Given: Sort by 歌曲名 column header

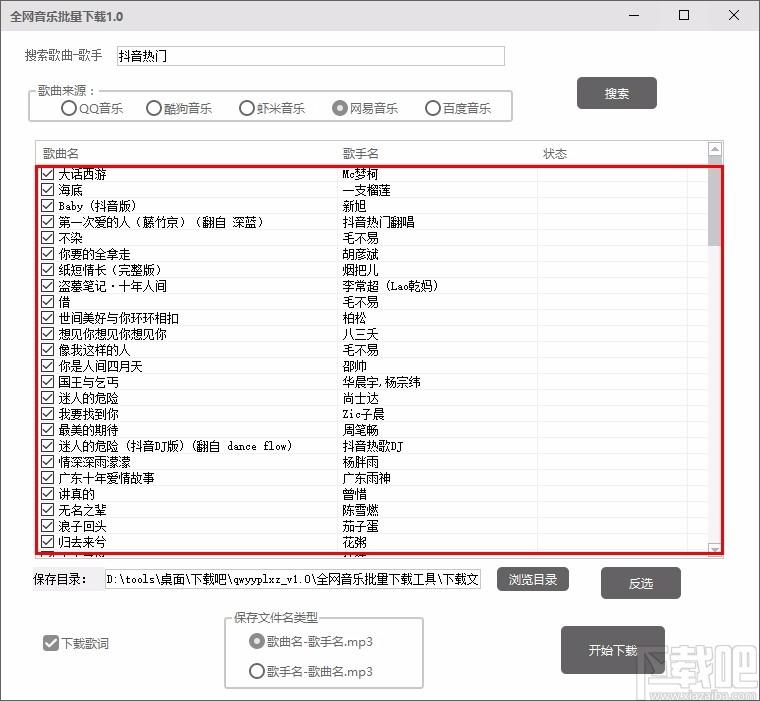Looking at the screenshot, I should click(61, 154).
